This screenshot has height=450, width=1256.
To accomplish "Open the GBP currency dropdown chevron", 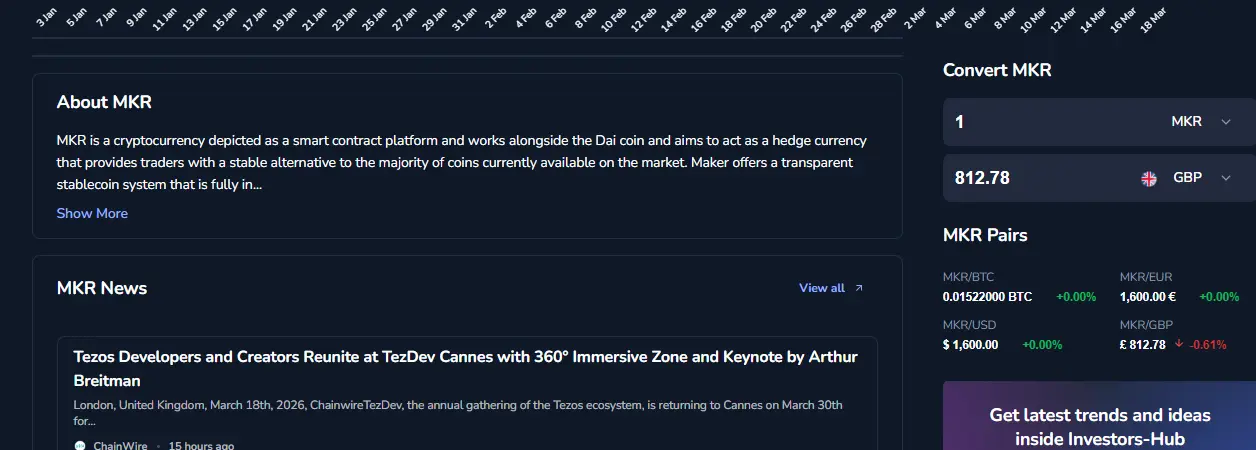I will pos(1225,178).
